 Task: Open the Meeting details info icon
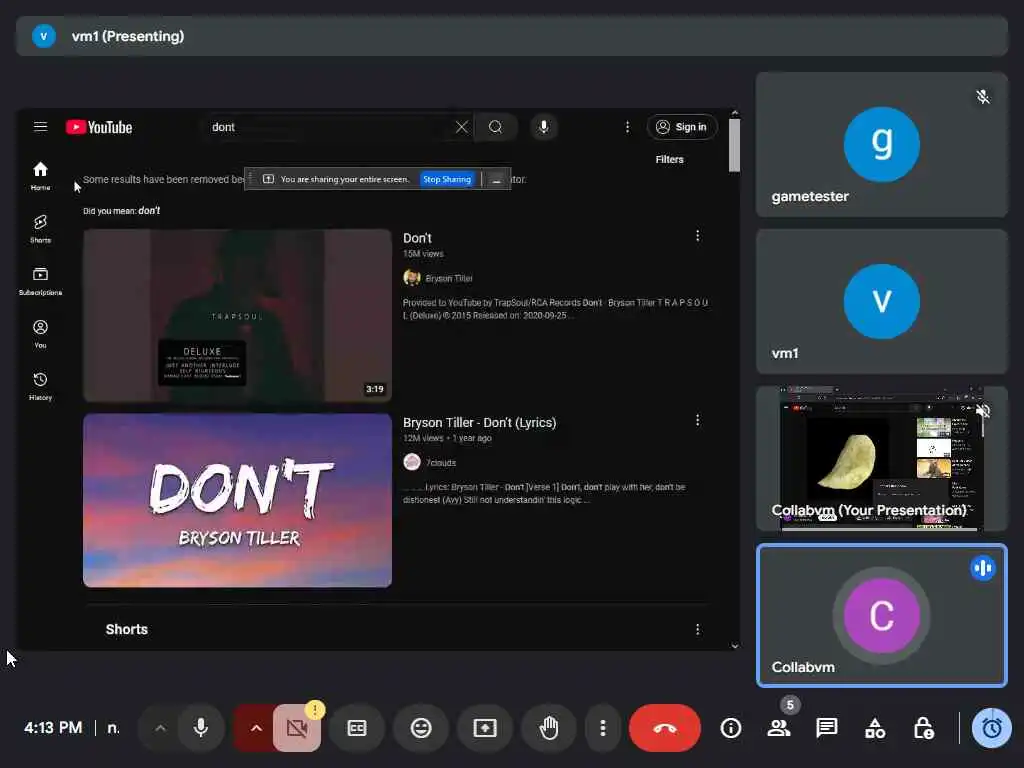point(731,728)
